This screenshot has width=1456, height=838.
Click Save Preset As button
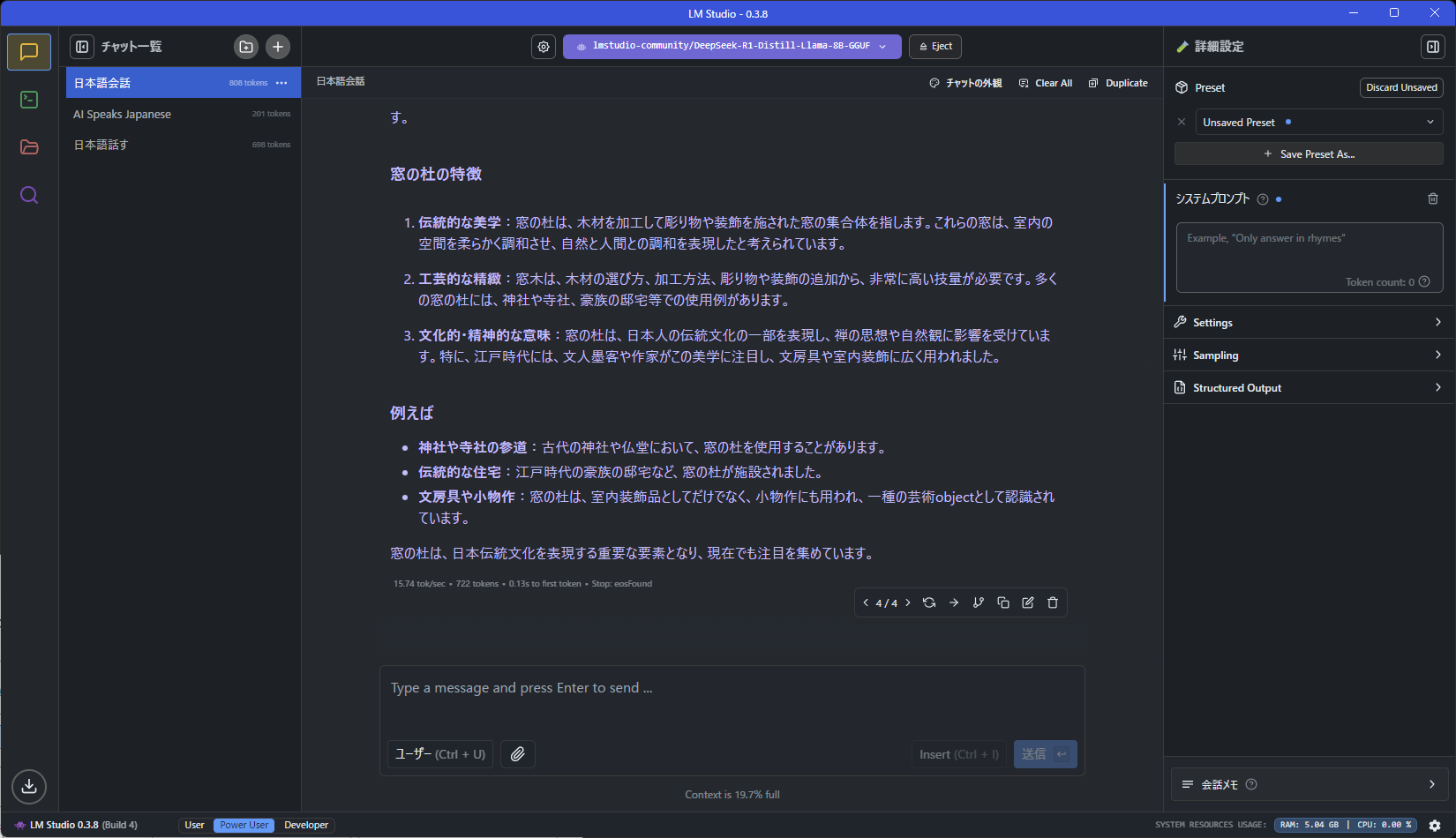click(x=1309, y=153)
